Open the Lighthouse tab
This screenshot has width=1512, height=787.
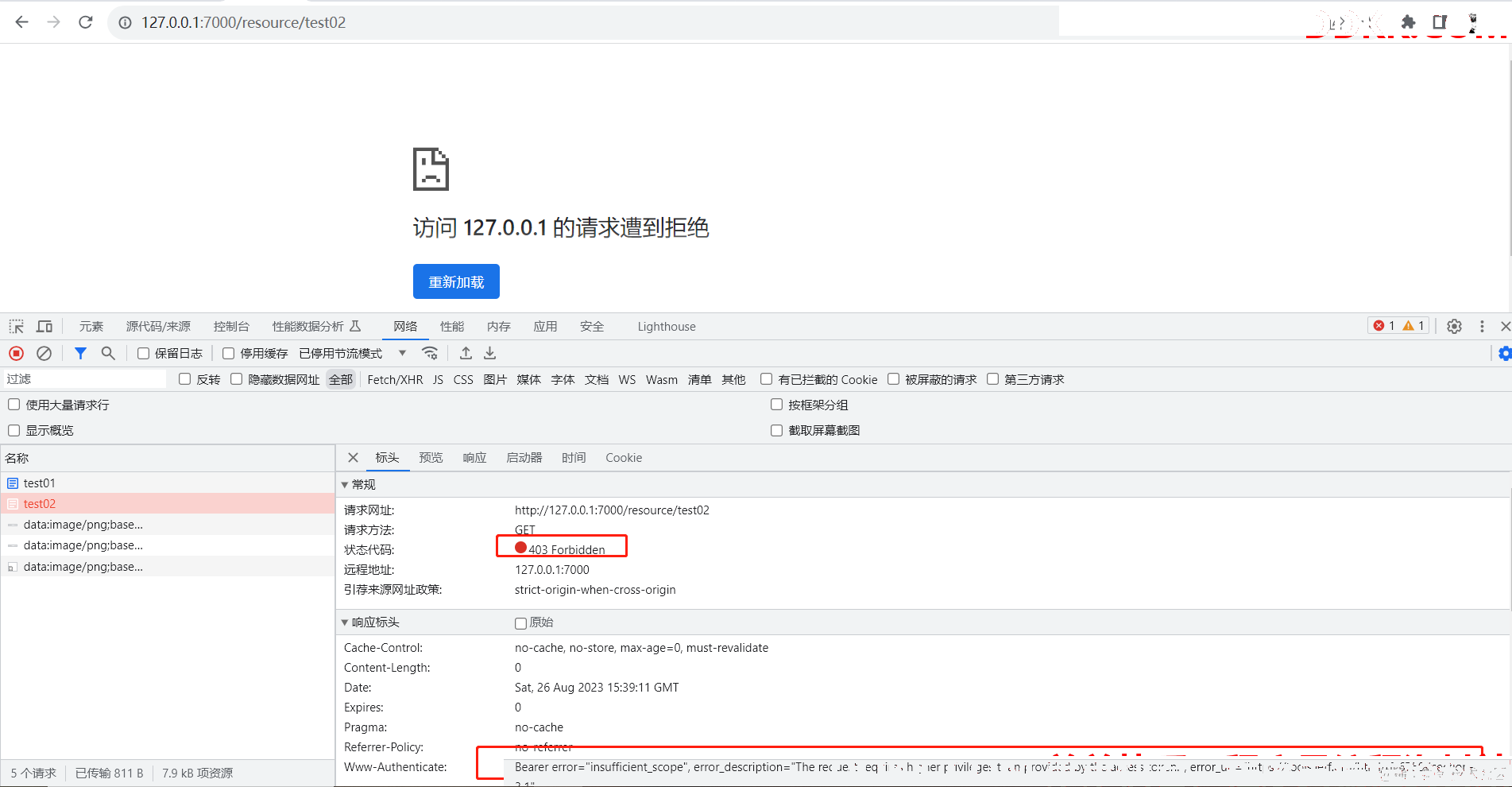point(667,327)
